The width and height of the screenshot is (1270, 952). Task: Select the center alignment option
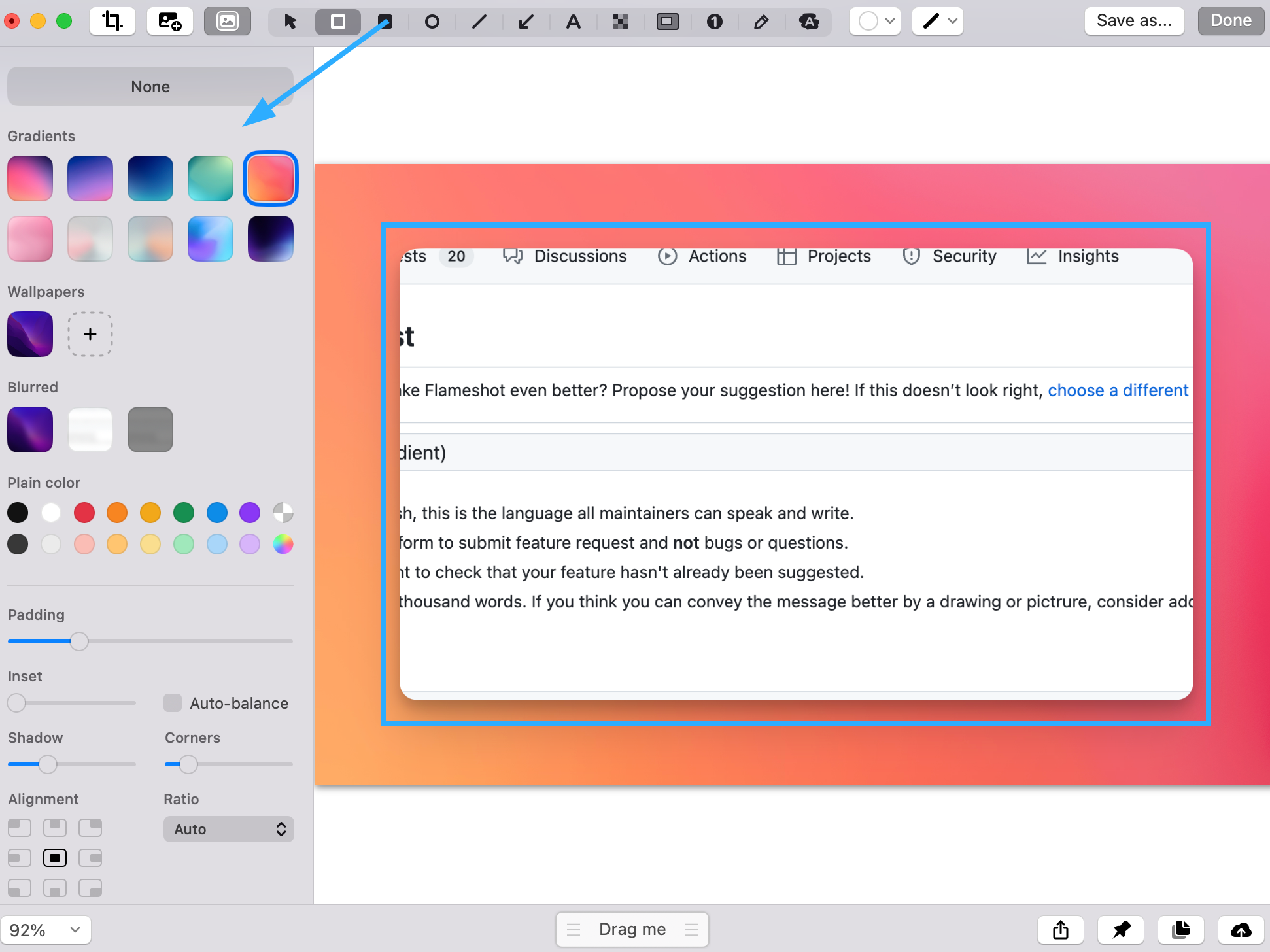point(55,857)
